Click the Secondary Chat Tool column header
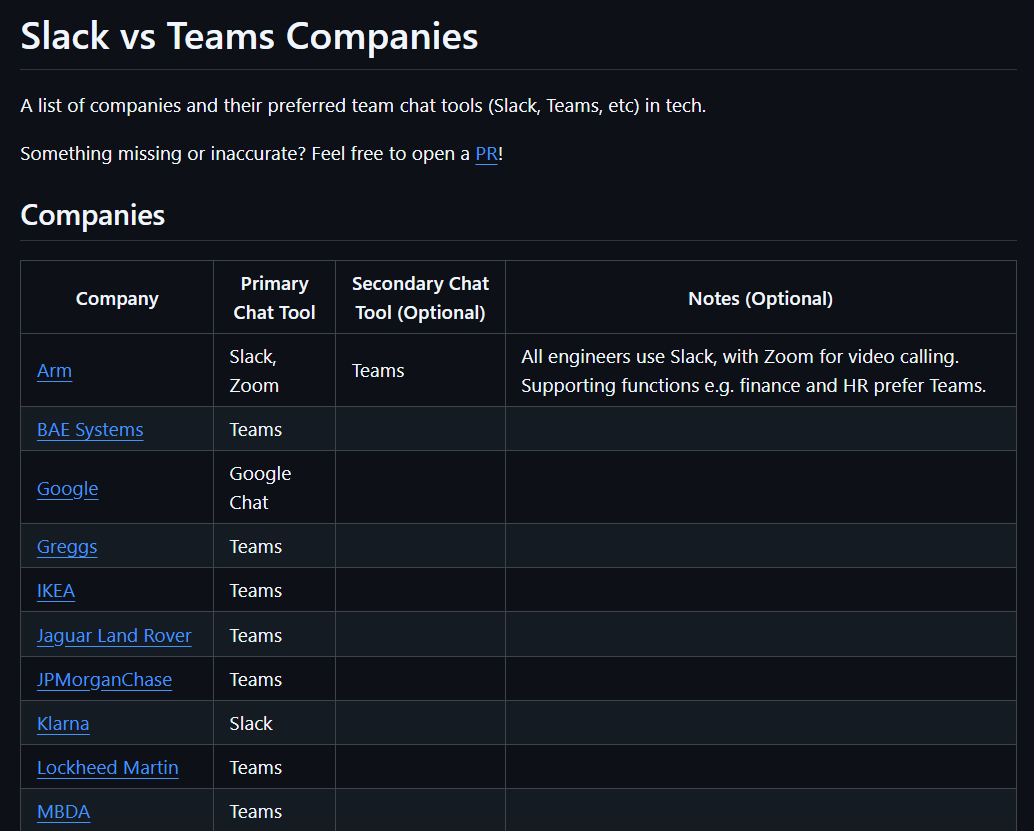Viewport: 1034px width, 831px height. point(420,298)
